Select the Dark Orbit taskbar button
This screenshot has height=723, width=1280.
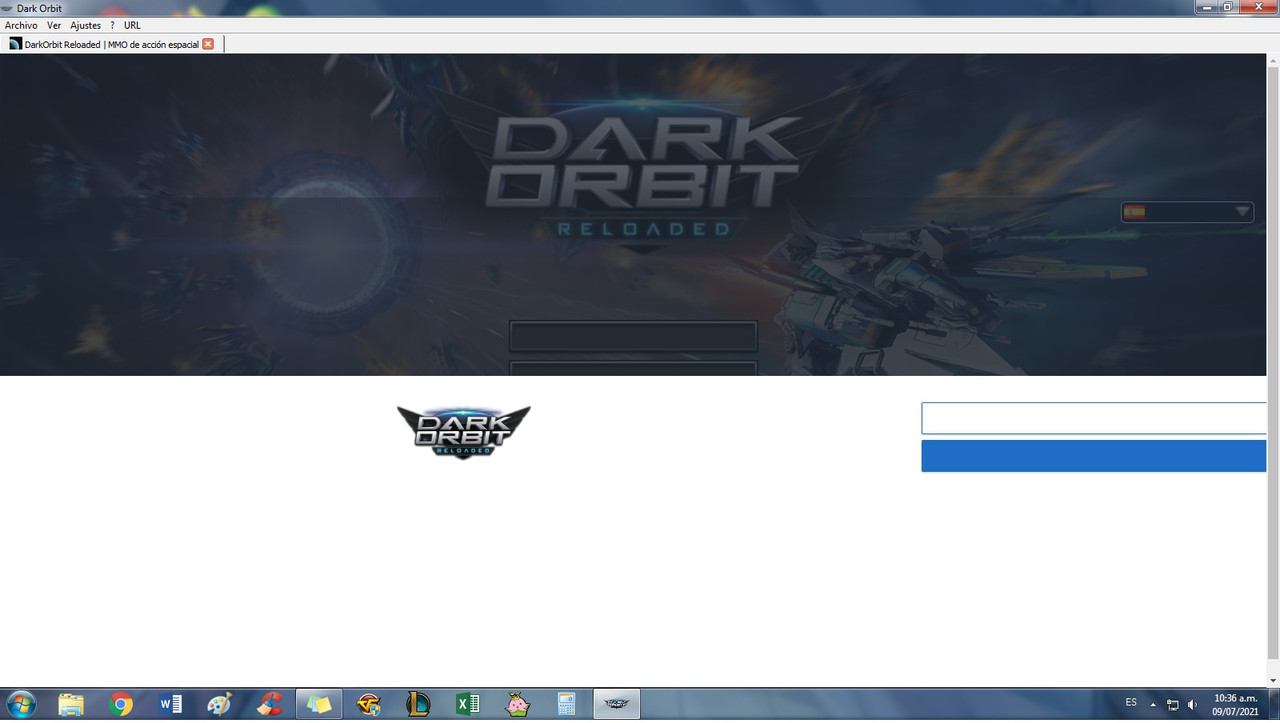(617, 704)
